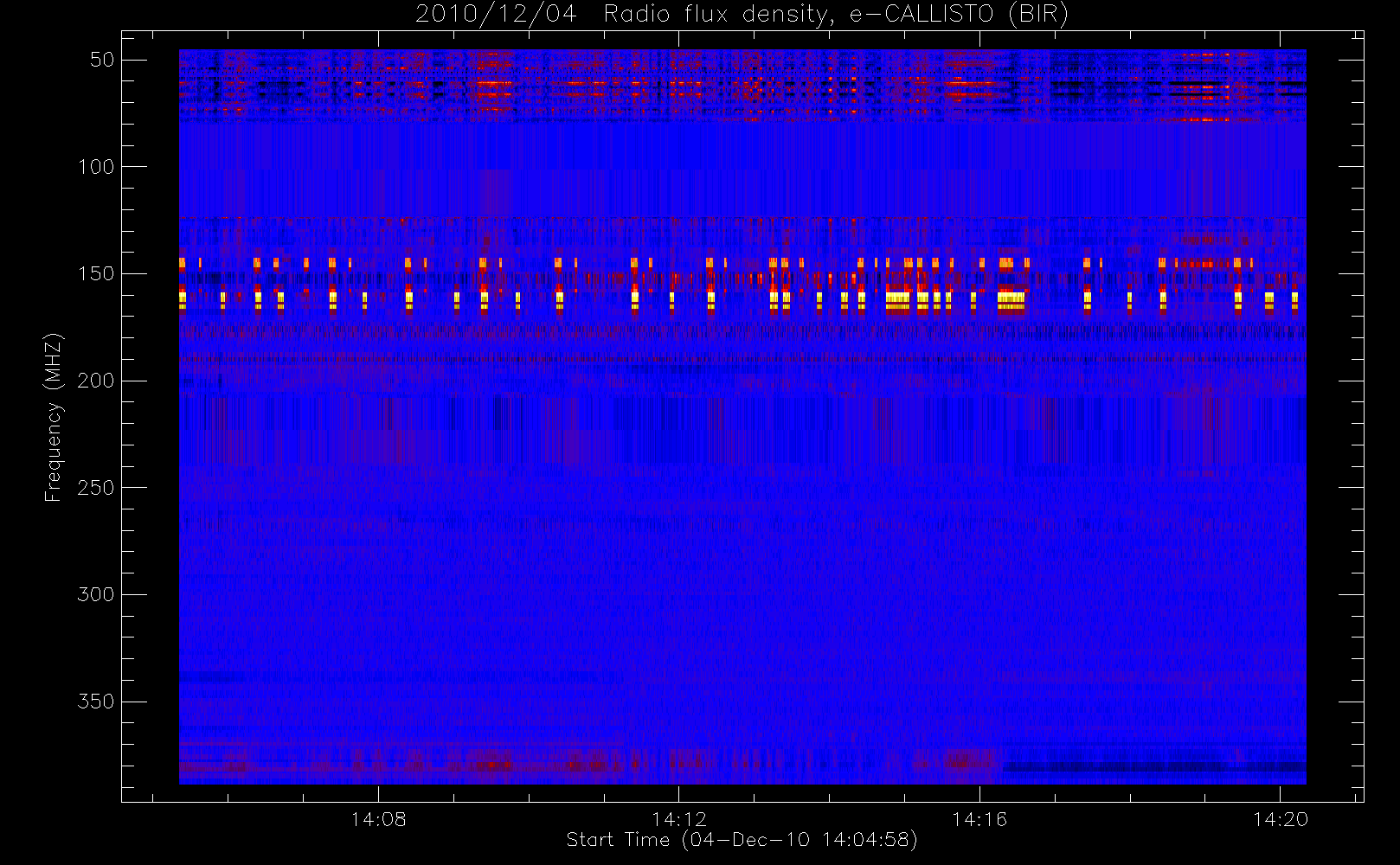
Task: Click the 14:08 time tick label
Action: pos(378,819)
